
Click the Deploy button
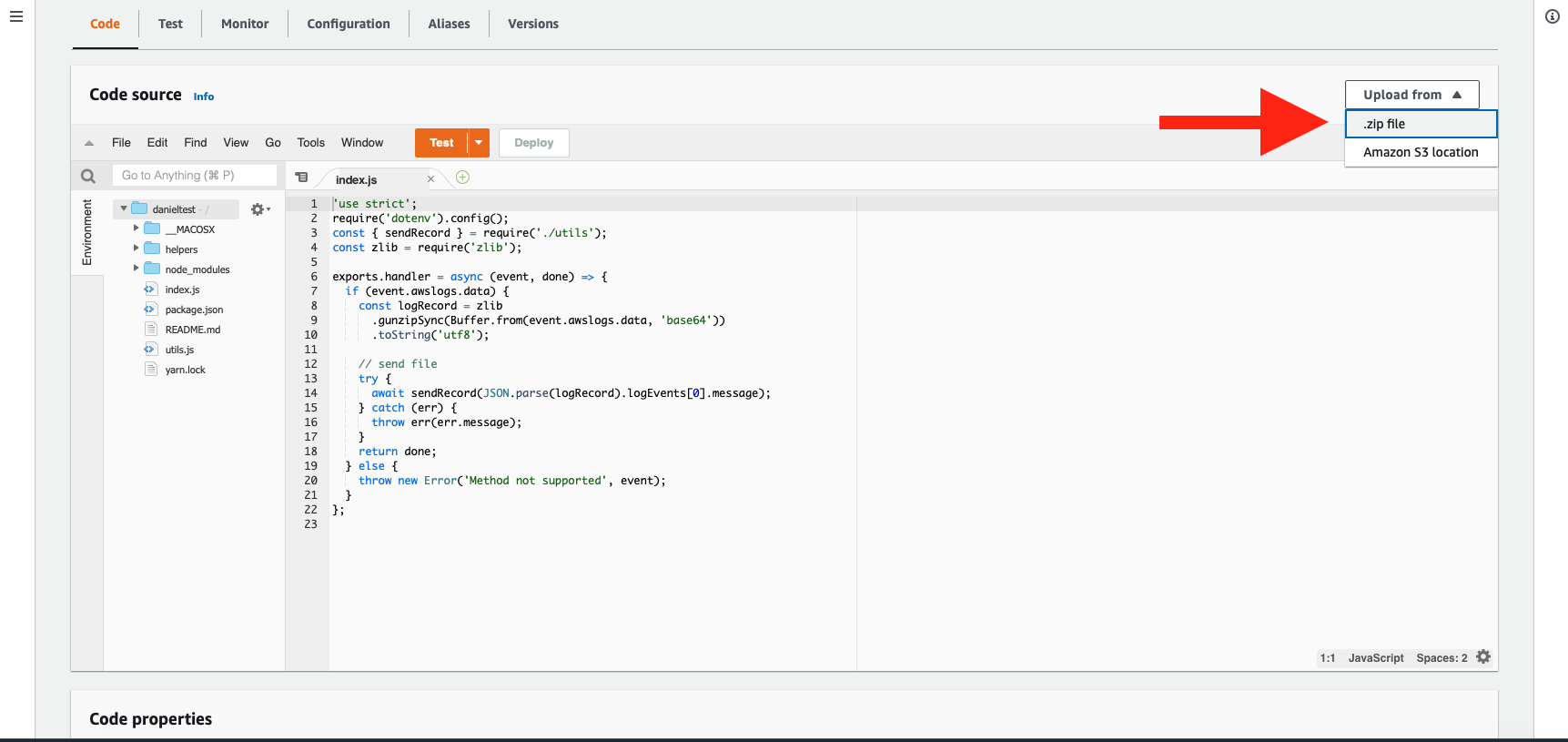(534, 143)
